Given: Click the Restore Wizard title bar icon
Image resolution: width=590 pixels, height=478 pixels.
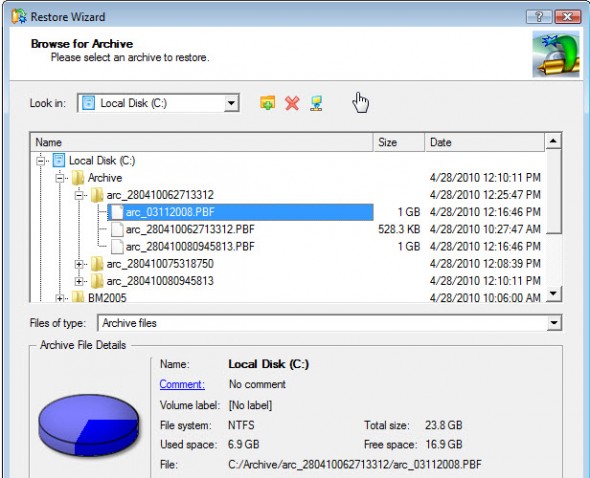Looking at the screenshot, I should (19, 17).
